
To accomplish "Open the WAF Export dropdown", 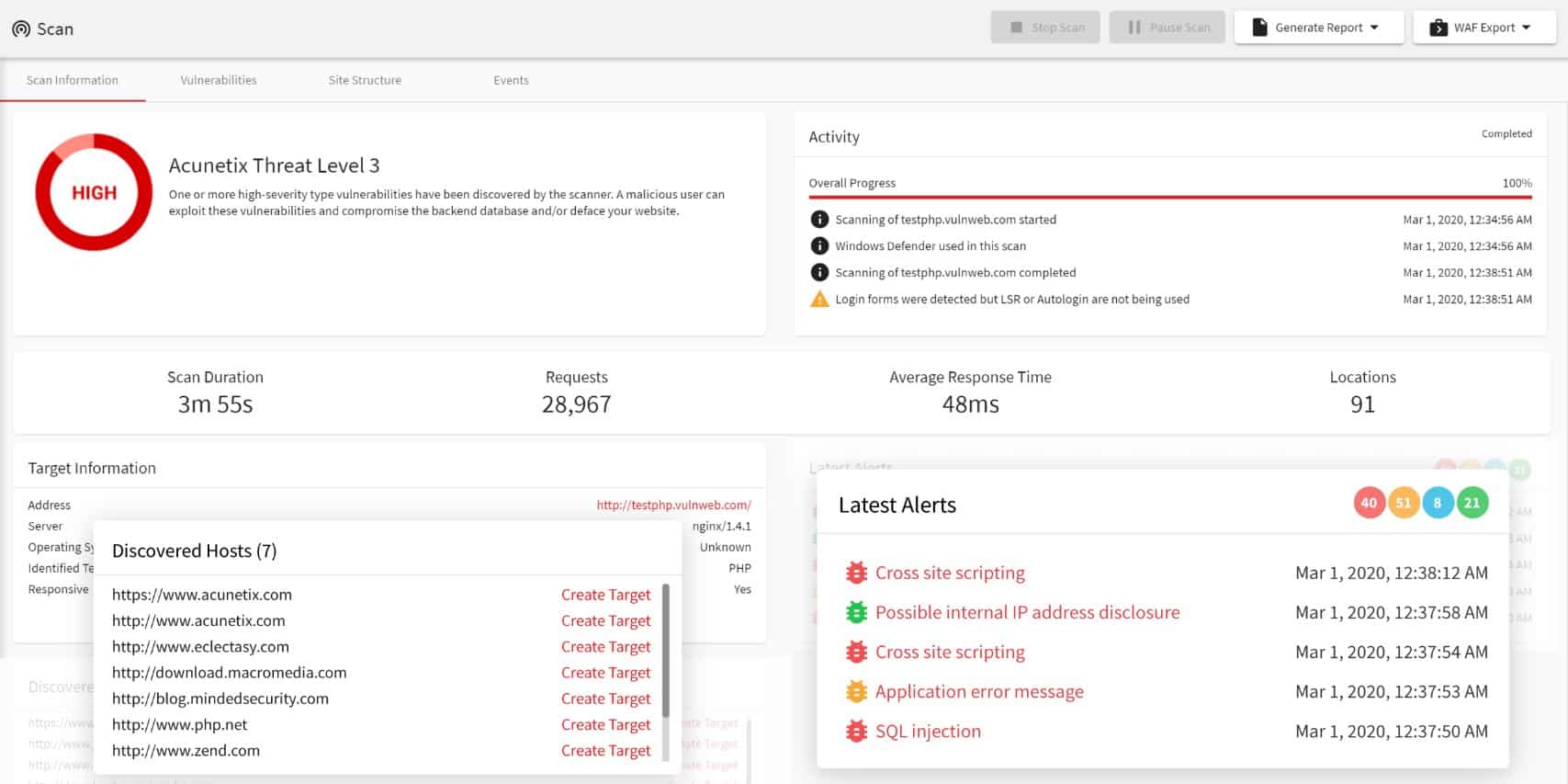I will [x=1483, y=28].
